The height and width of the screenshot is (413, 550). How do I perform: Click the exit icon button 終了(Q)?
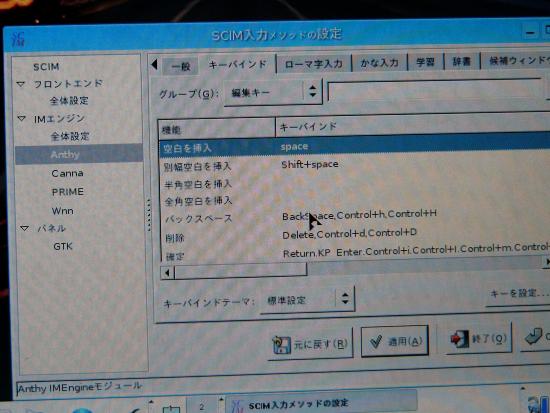click(x=478, y=339)
